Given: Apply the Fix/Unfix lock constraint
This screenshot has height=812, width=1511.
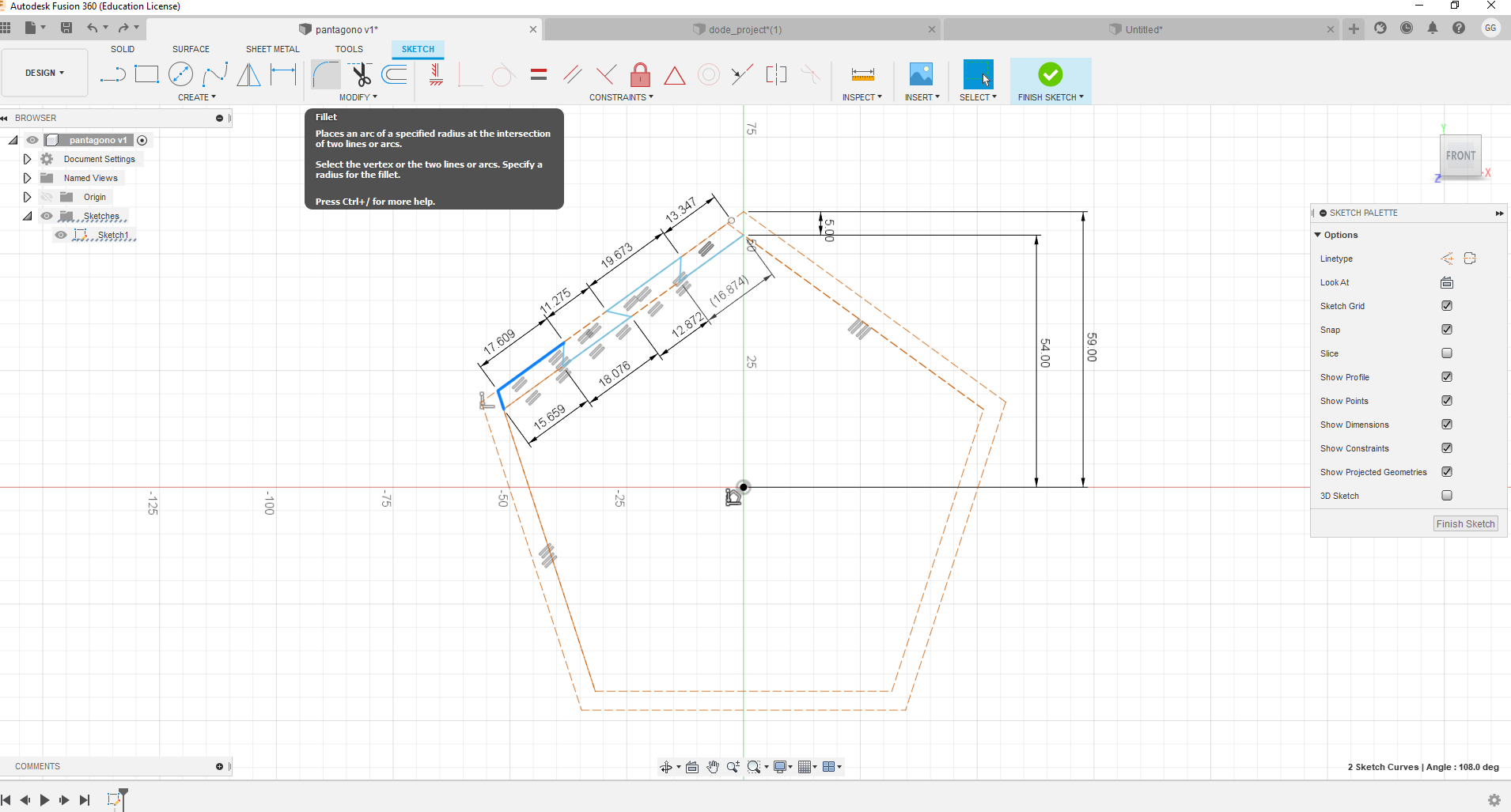Looking at the screenshot, I should [x=641, y=74].
